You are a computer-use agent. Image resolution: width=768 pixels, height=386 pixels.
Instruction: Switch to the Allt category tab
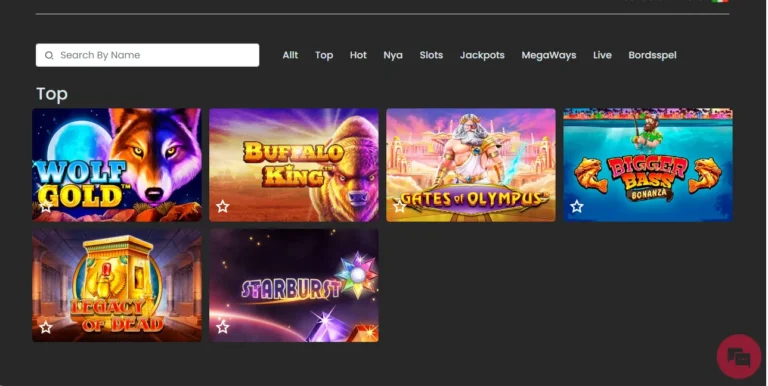290,55
